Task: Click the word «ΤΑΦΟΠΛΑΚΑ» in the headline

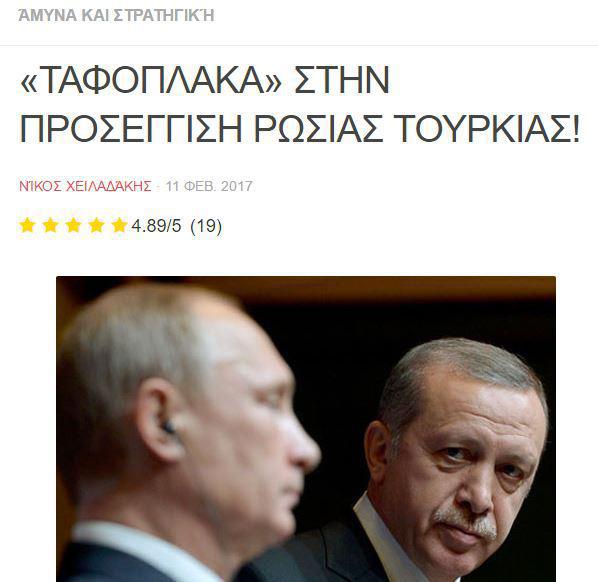Action: 151,80
